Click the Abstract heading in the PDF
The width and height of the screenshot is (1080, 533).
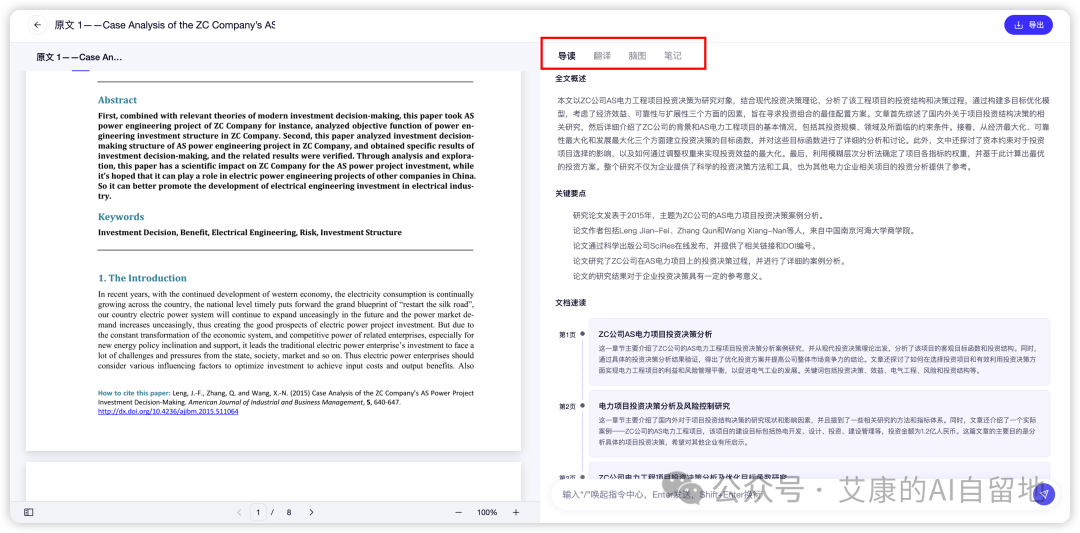click(x=117, y=100)
